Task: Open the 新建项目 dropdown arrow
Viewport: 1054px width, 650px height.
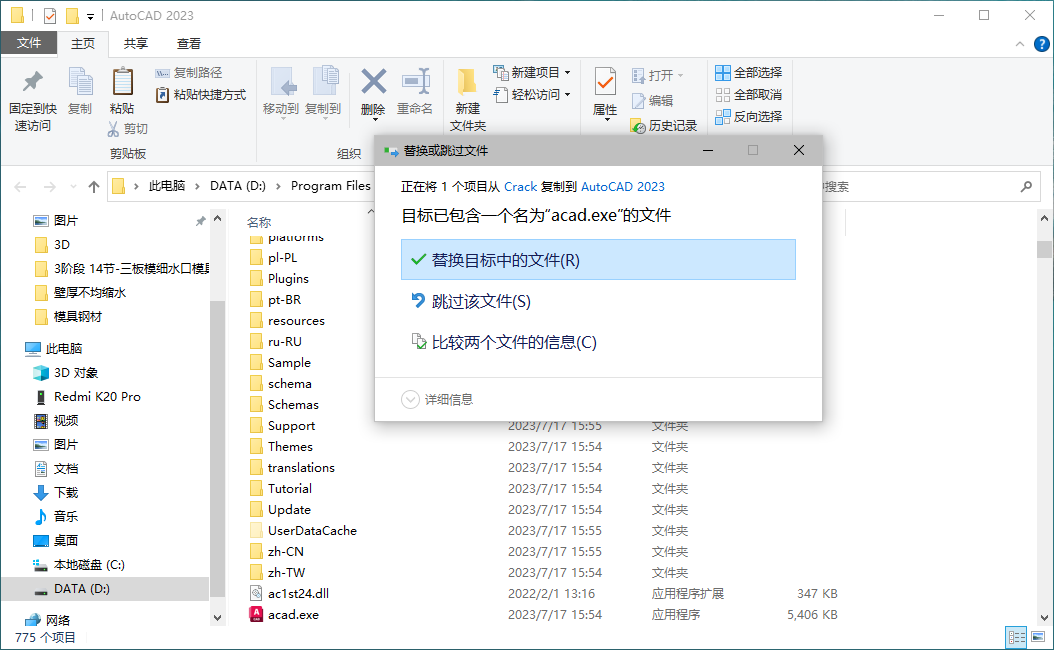Action: click(x=569, y=73)
